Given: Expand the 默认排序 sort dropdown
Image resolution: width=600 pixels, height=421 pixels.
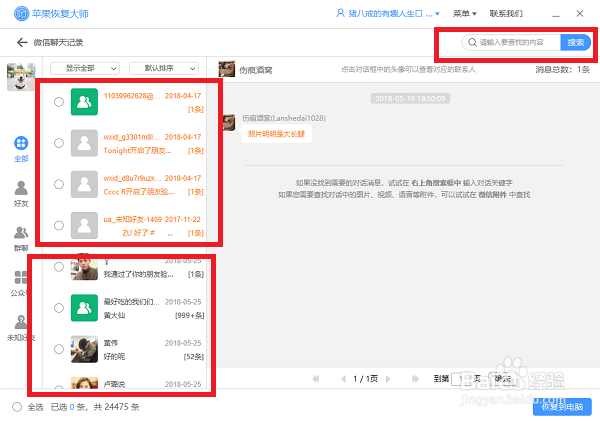Looking at the screenshot, I should [x=164, y=69].
